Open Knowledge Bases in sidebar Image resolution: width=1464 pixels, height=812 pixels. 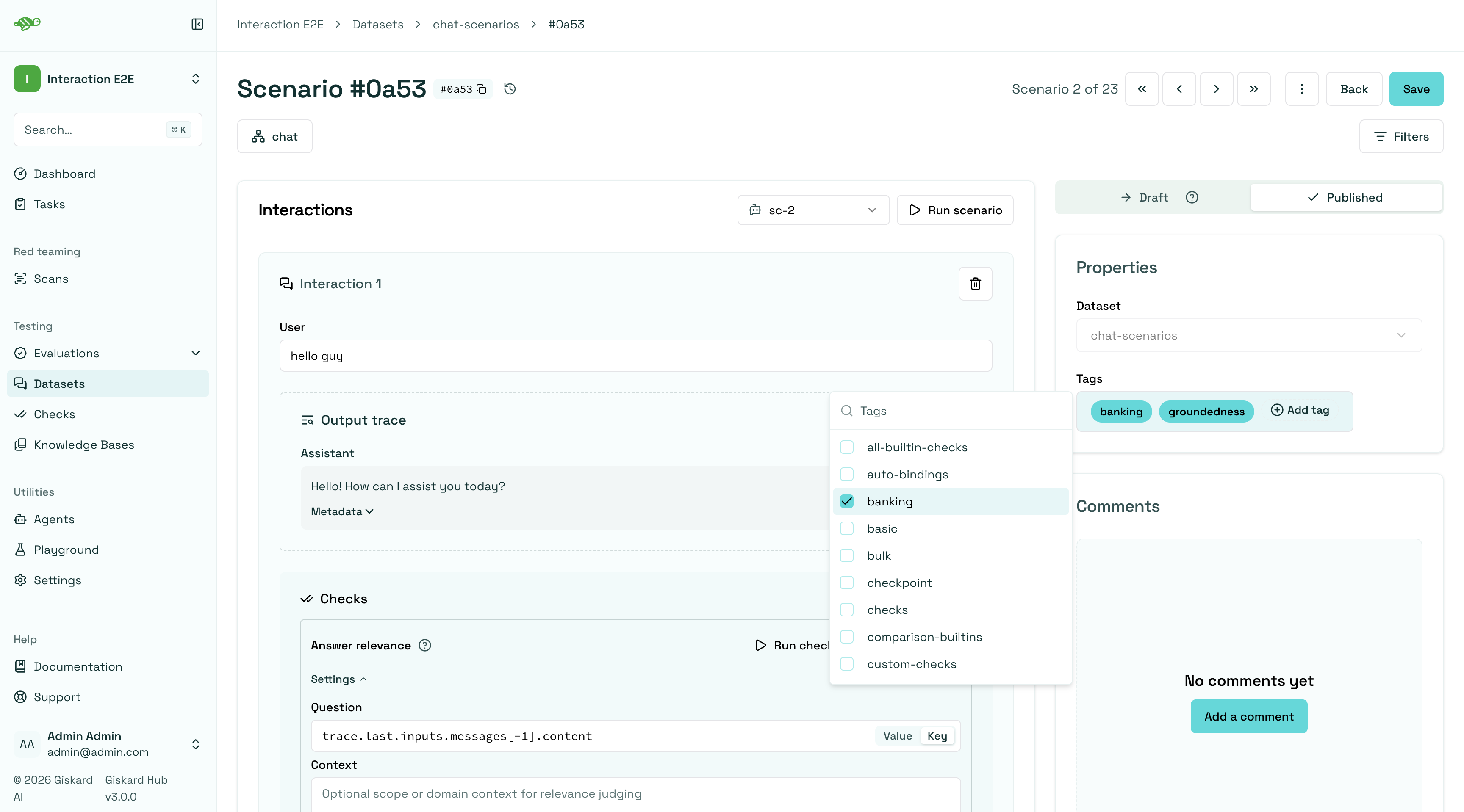[108, 445]
